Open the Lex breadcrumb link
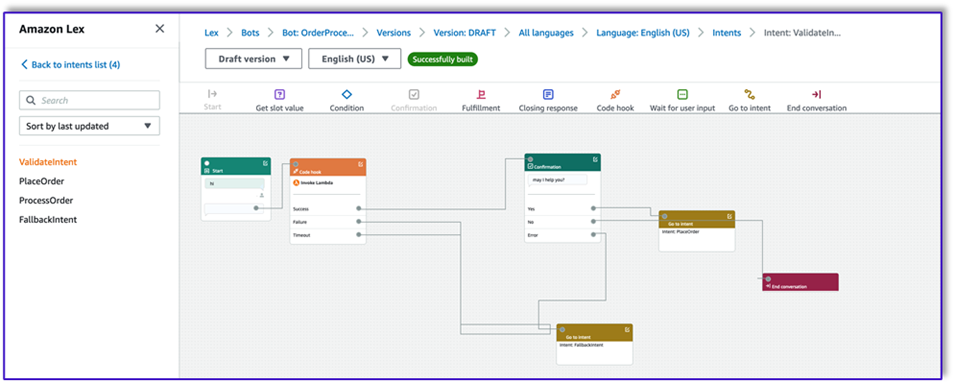This screenshot has width=954, height=384. click(211, 33)
